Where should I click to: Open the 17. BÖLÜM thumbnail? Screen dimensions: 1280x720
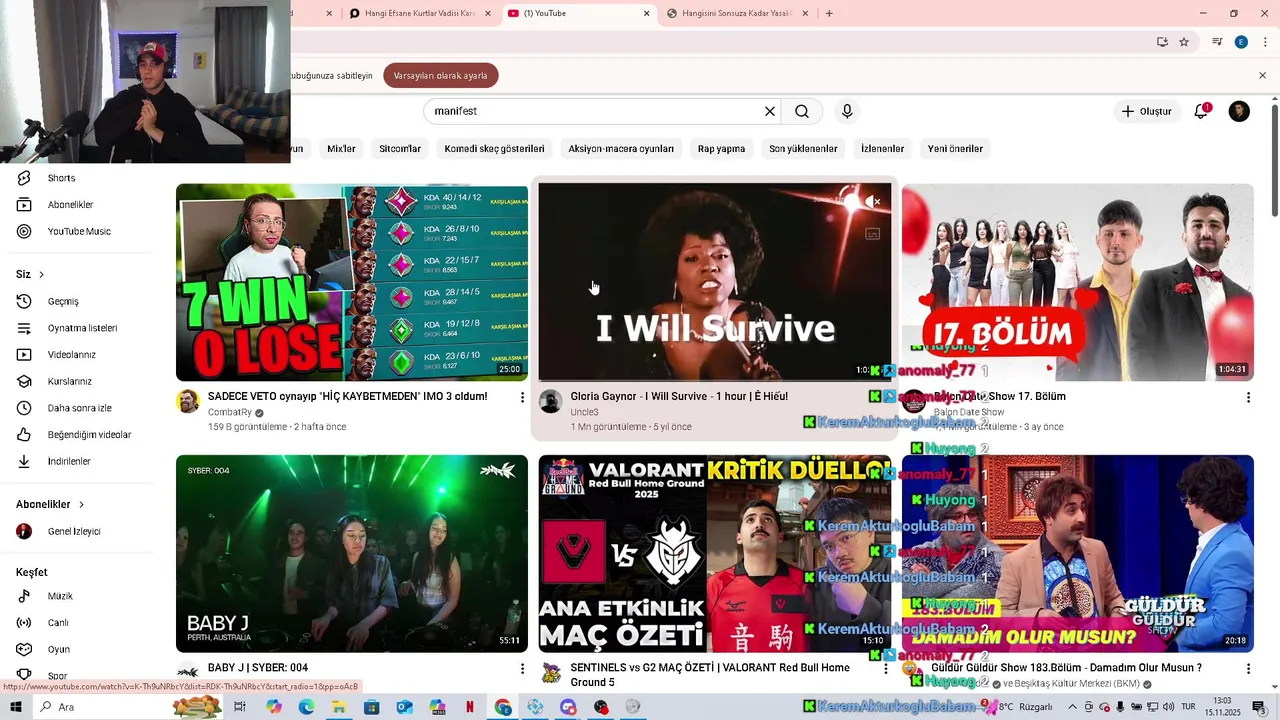[x=1078, y=282]
